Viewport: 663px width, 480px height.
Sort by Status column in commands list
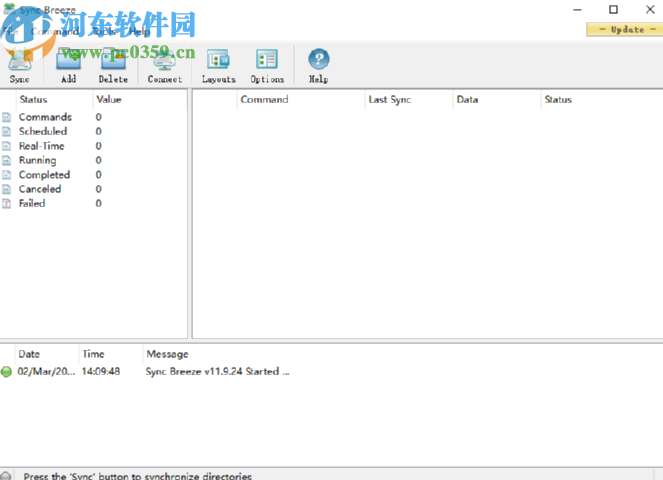[x=602, y=100]
